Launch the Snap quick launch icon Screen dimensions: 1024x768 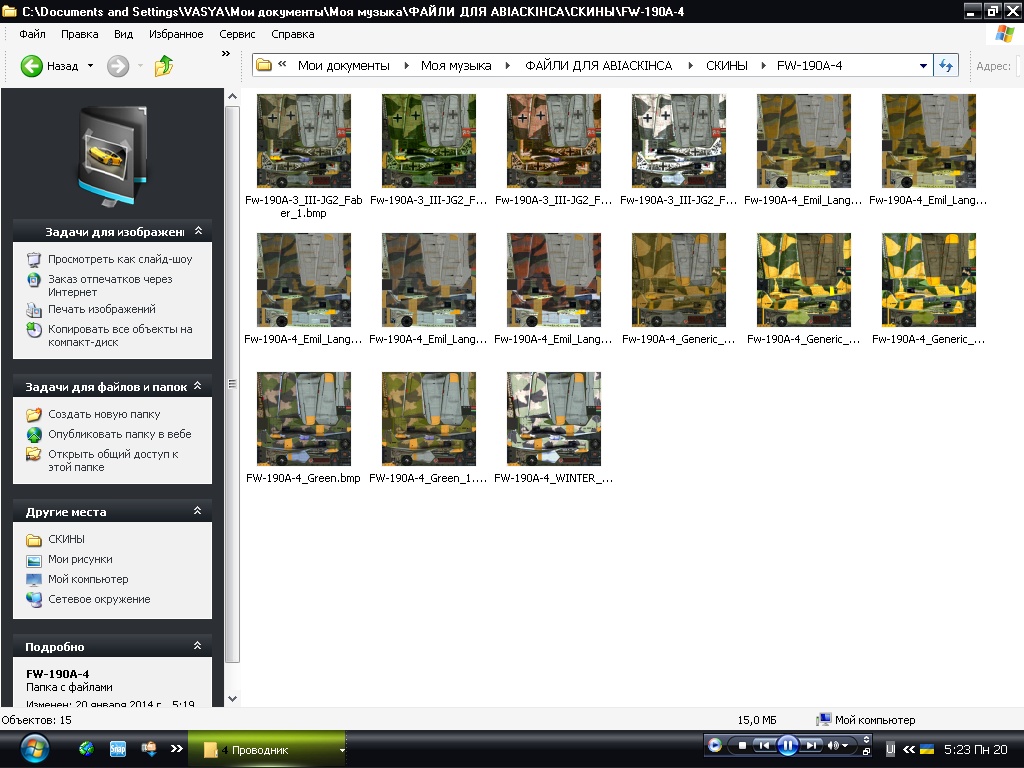click(x=118, y=749)
